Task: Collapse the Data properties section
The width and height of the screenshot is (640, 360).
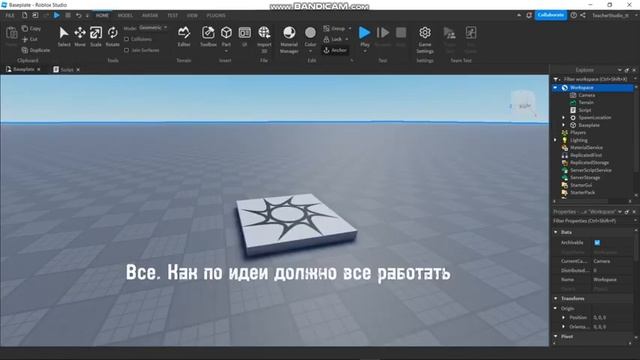Action: 556,232
